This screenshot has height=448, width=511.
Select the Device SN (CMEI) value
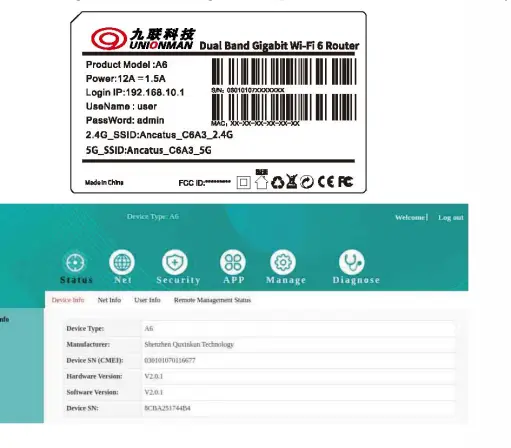pyautogui.click(x=170, y=360)
